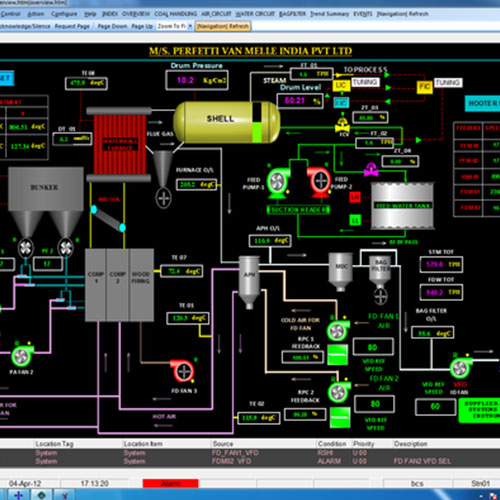The image size is (500, 500).
Task: Open the EVENTS page
Action: click(363, 14)
